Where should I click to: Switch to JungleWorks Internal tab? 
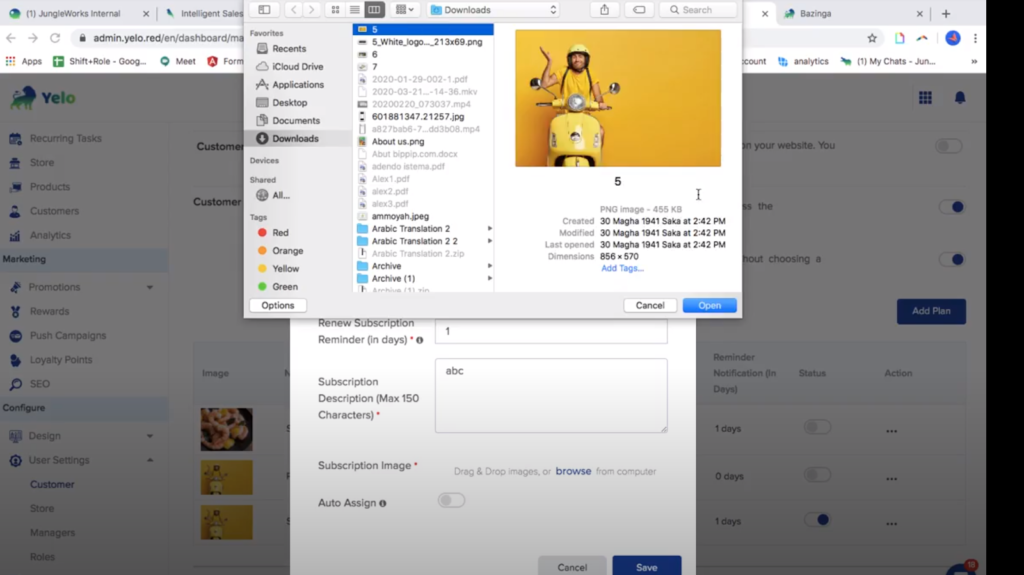80,13
